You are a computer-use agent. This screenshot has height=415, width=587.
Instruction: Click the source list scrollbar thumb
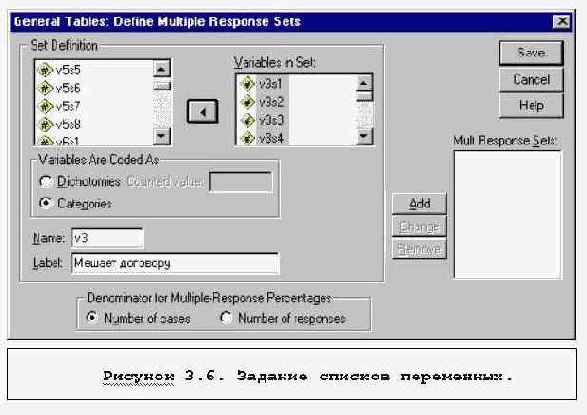tap(162, 85)
